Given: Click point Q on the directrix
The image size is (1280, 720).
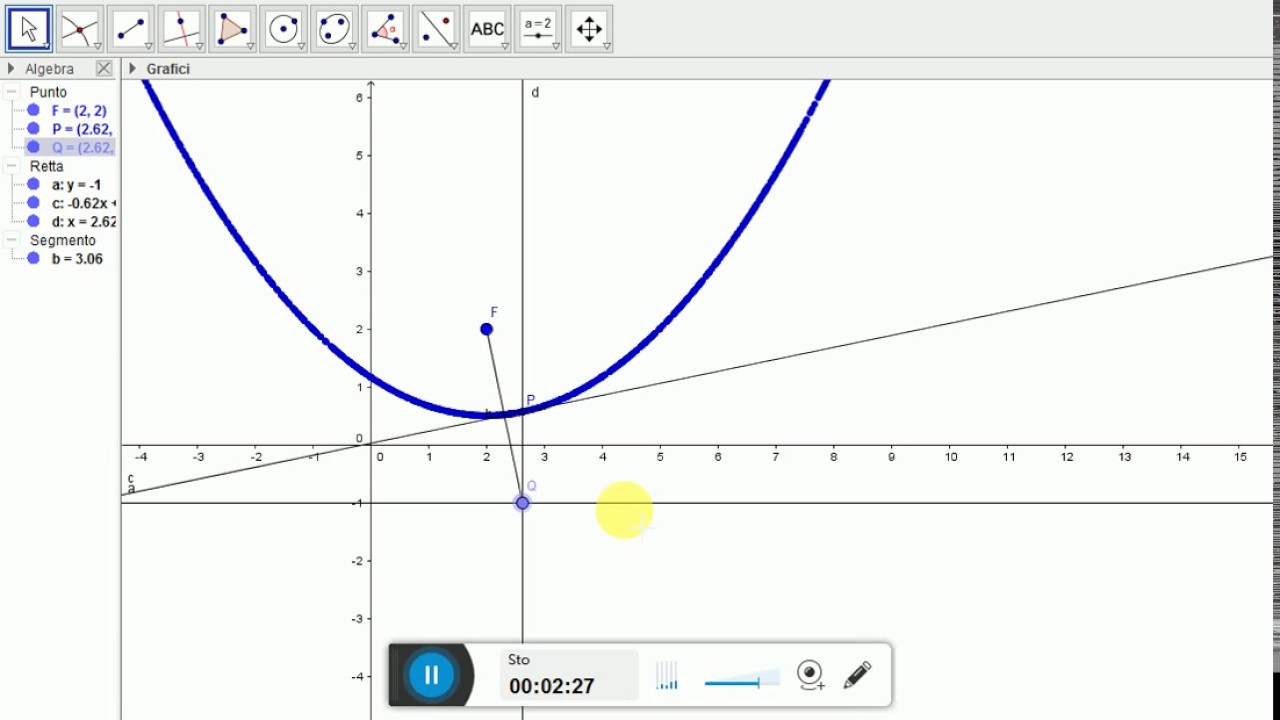Looking at the screenshot, I should 522,503.
